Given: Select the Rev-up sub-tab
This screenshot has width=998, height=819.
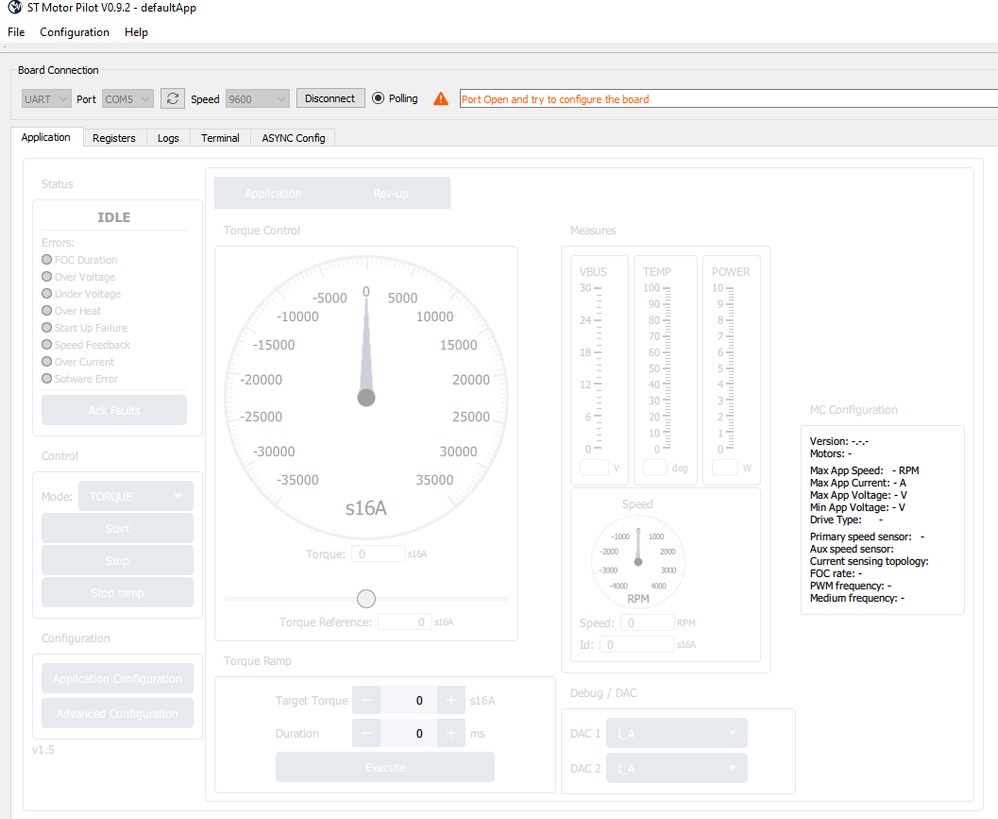Looking at the screenshot, I should 391,193.
